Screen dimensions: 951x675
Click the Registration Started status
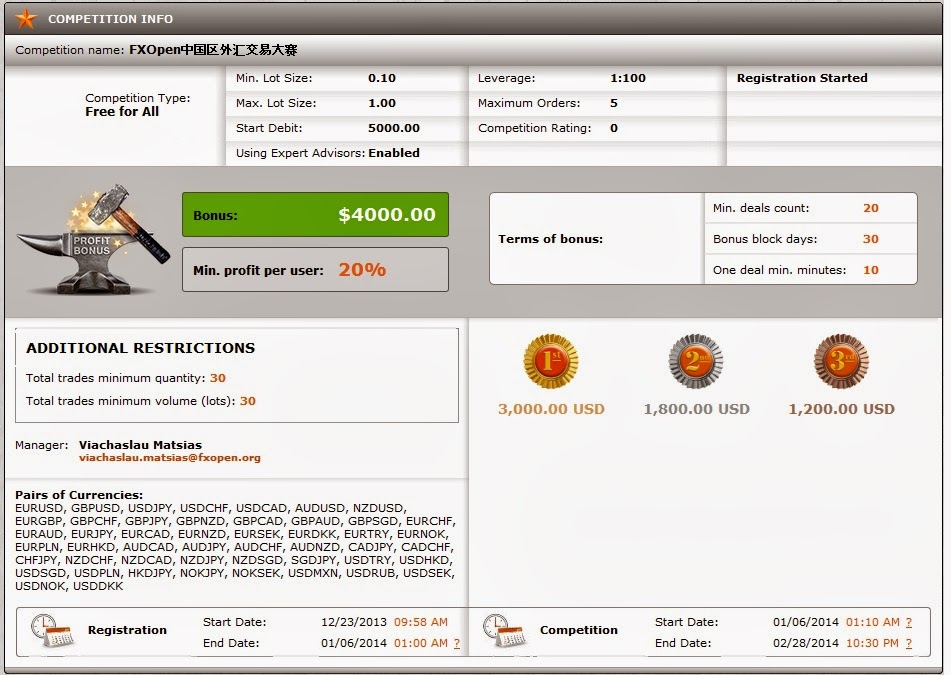pos(802,78)
